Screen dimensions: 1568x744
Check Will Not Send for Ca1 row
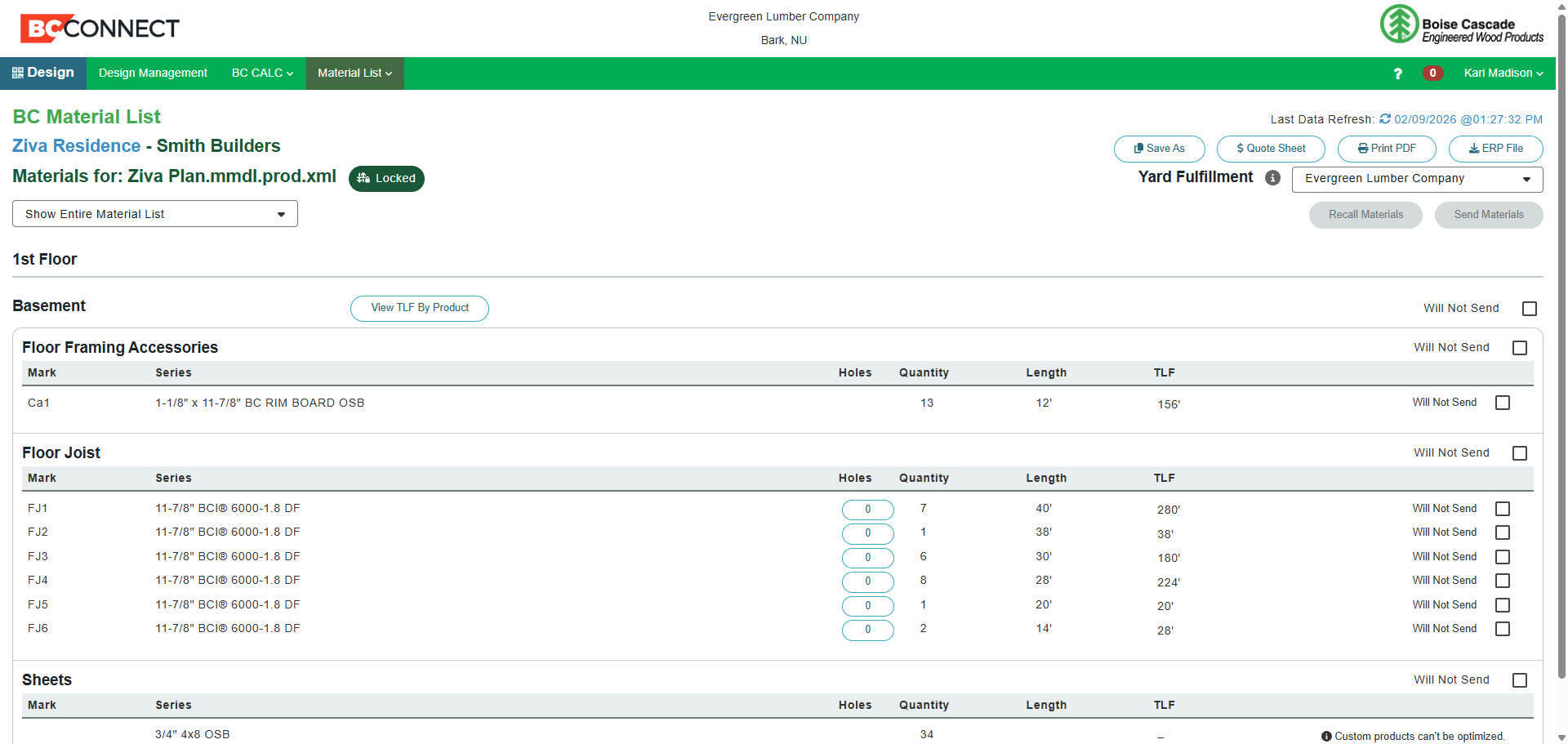(x=1503, y=403)
